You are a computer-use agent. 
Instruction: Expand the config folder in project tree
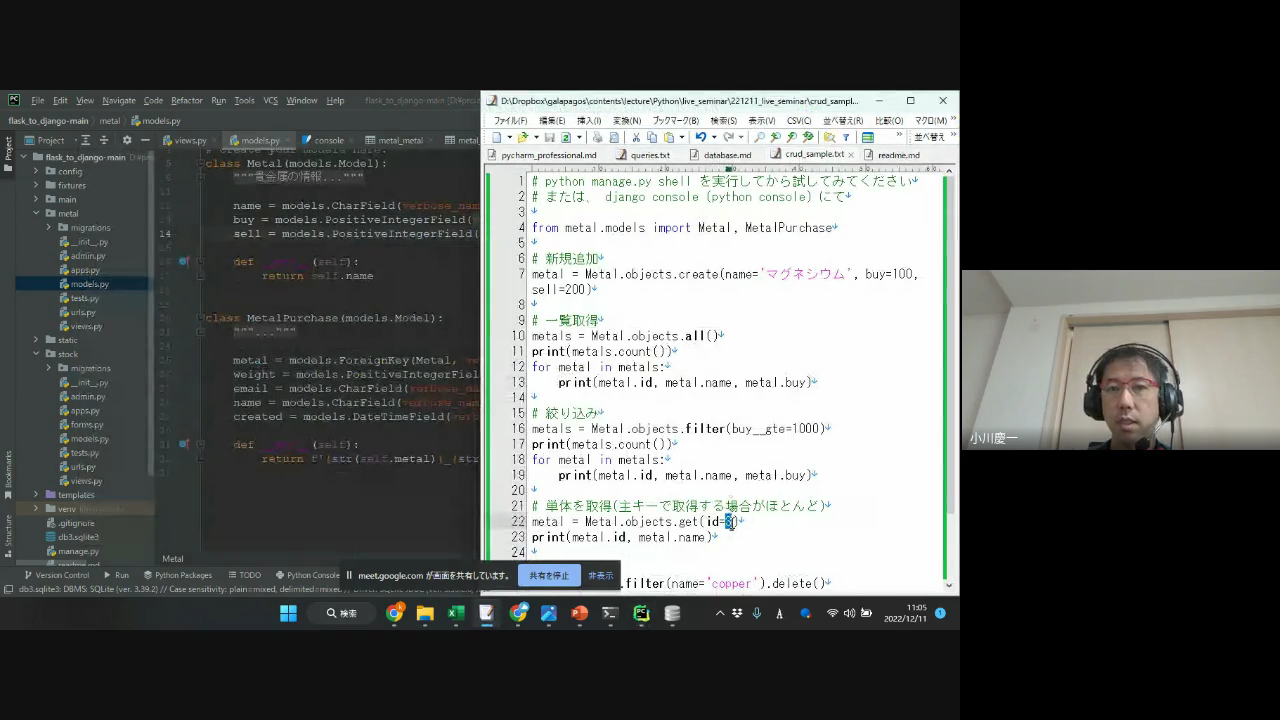tap(36, 171)
